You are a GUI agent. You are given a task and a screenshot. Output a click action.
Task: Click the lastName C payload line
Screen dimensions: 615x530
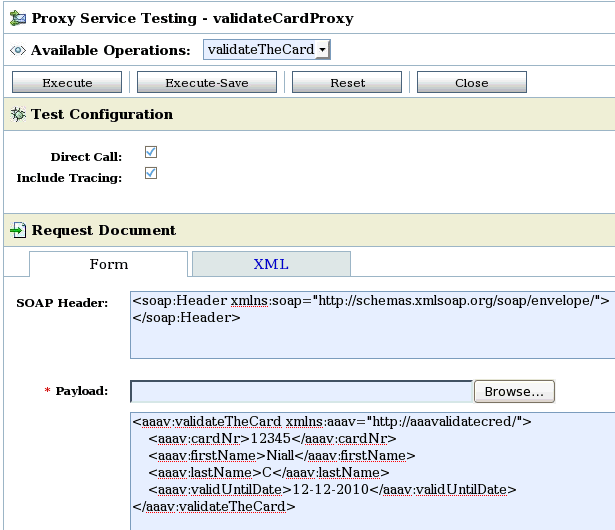[269, 472]
